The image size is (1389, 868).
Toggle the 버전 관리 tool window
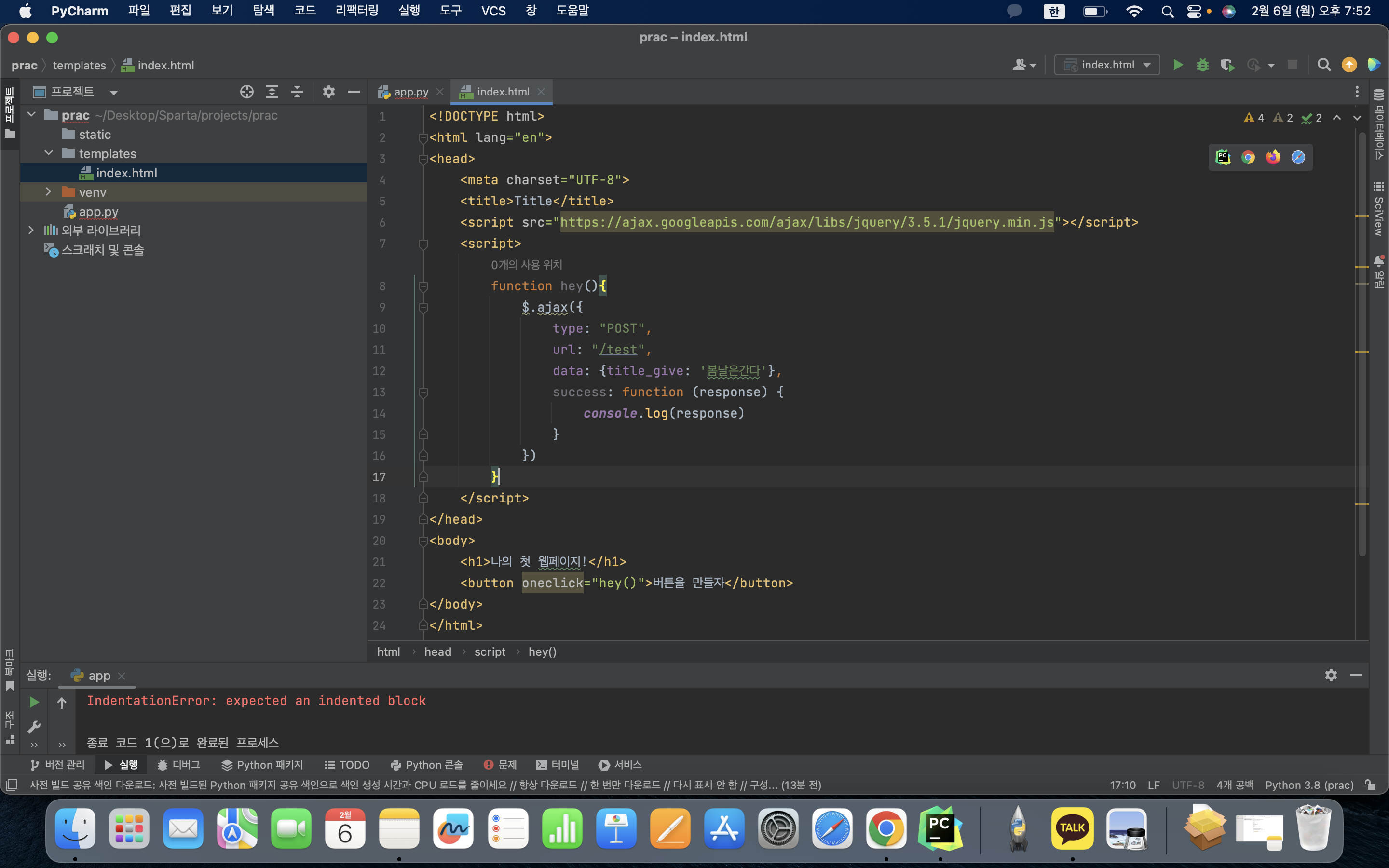[57, 765]
